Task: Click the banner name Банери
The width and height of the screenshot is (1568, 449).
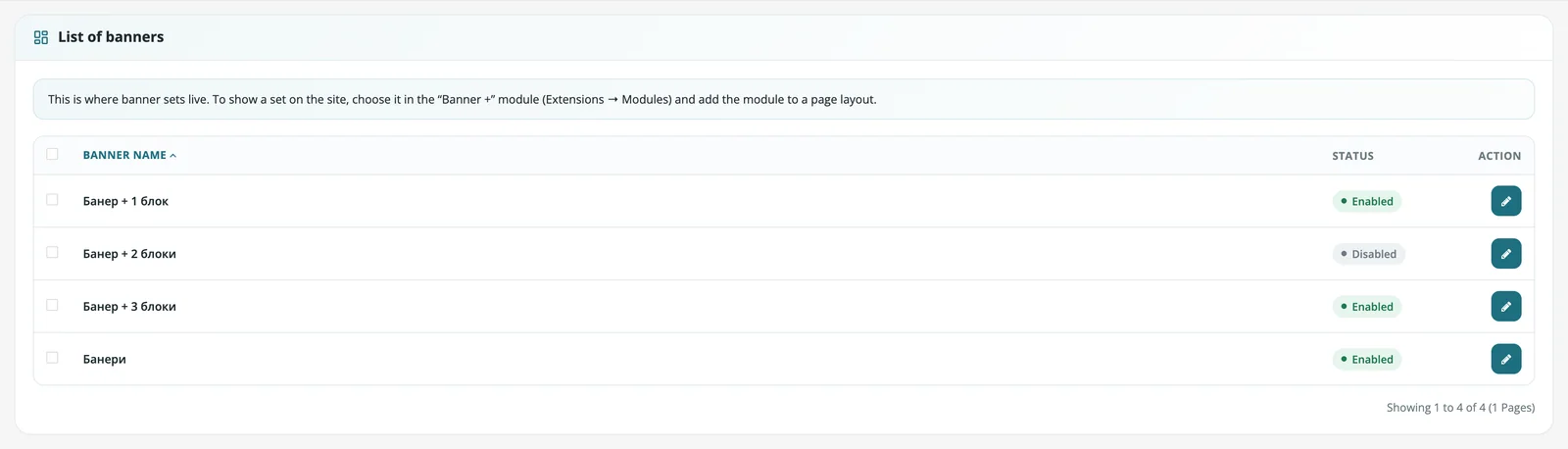Action: (x=105, y=360)
